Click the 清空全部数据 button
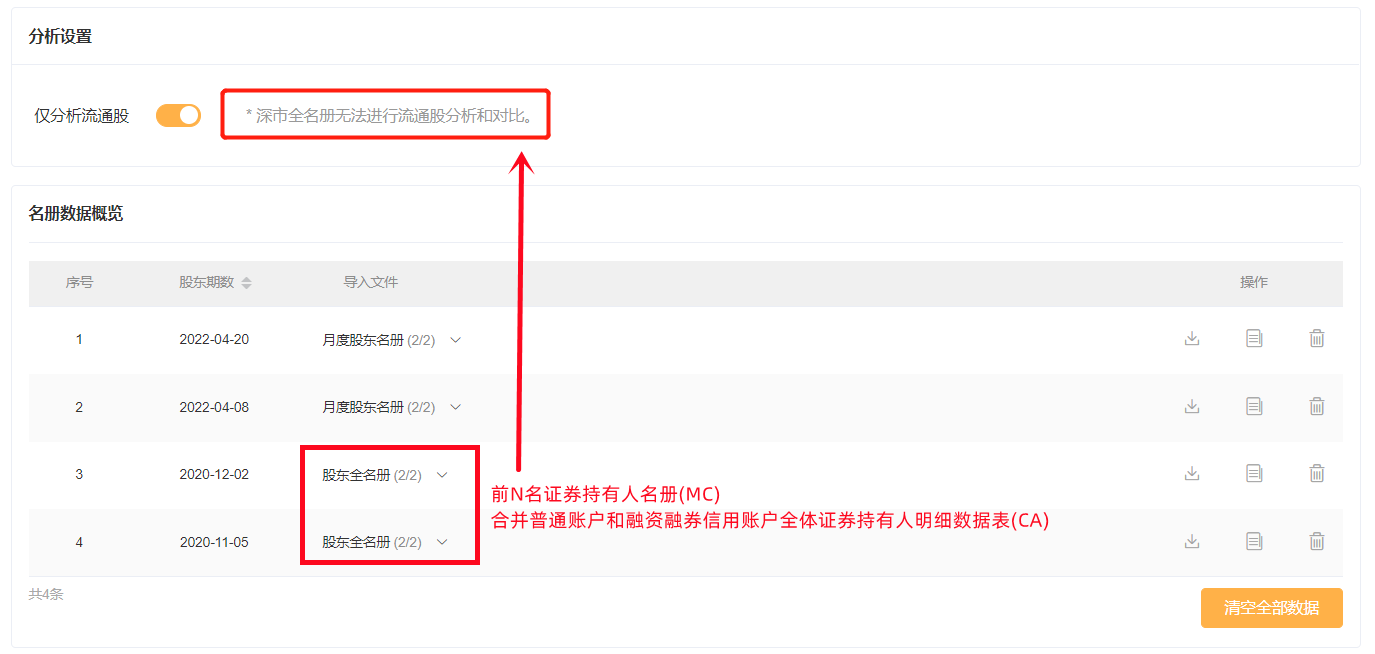 tap(1271, 608)
